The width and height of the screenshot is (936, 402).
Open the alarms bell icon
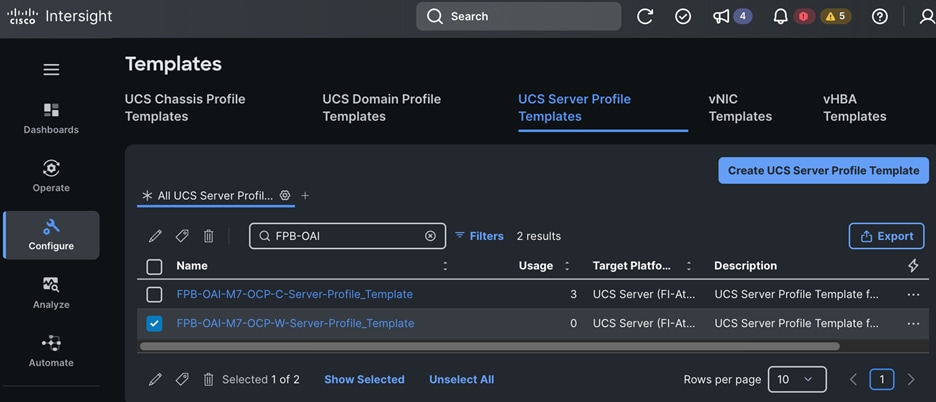[780, 17]
